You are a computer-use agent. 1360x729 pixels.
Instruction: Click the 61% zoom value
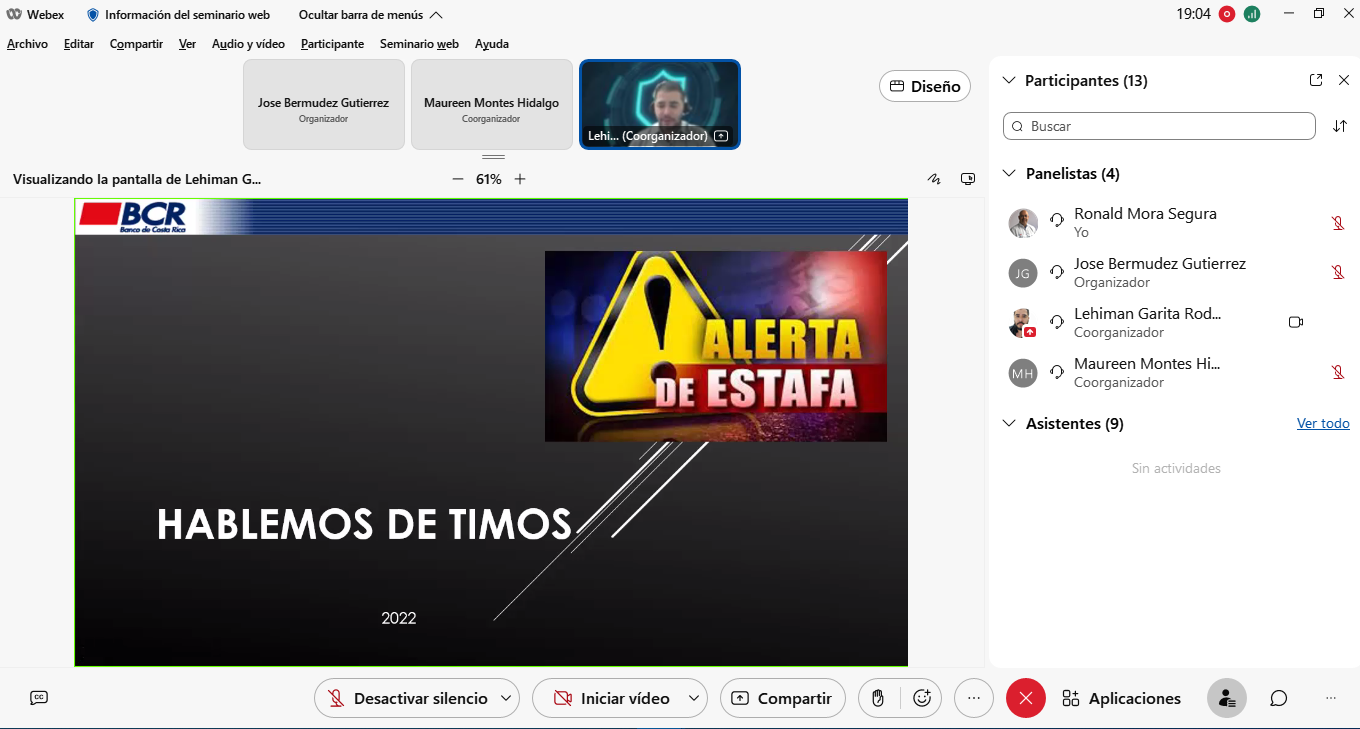pos(489,179)
